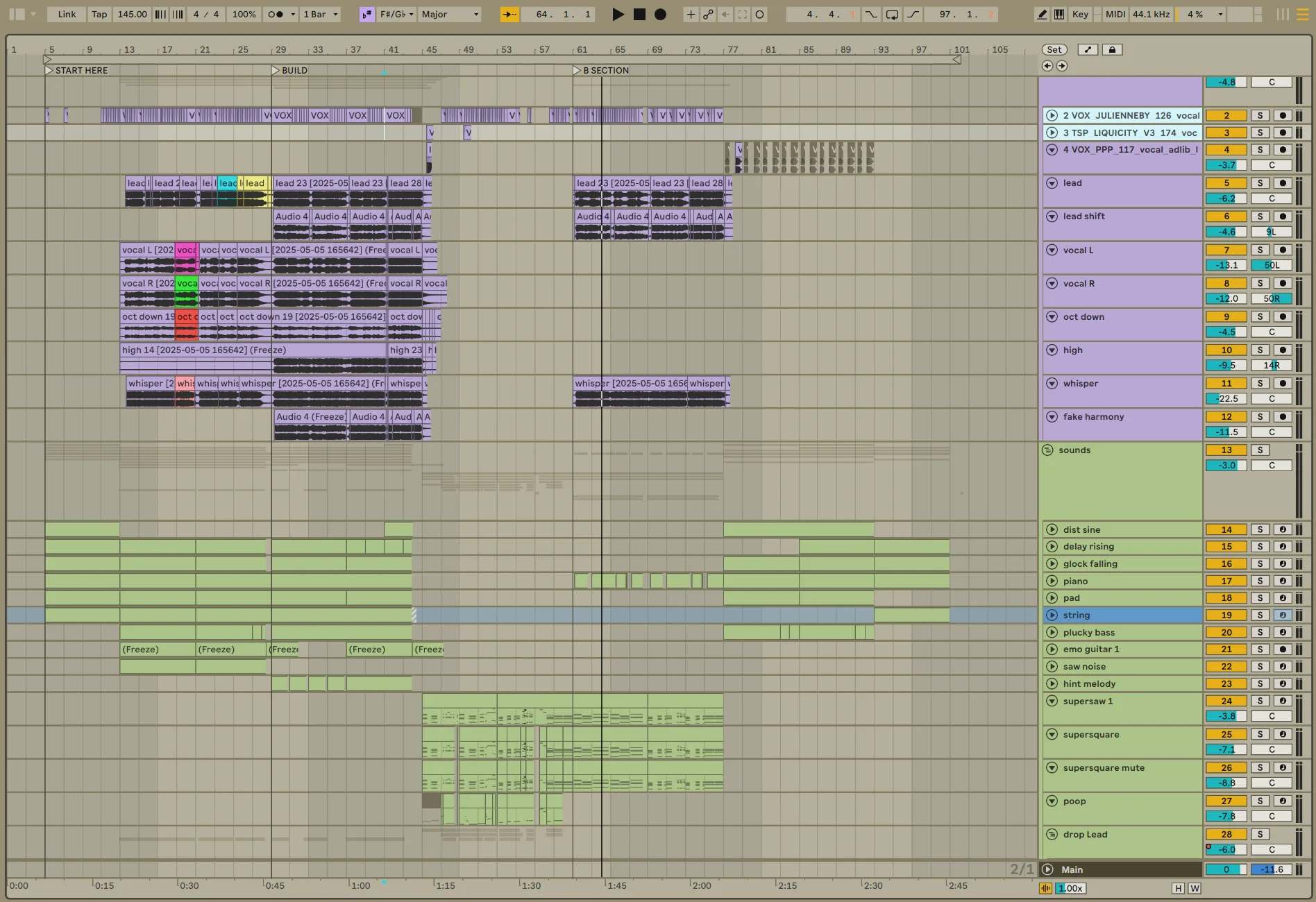This screenshot has width=1316, height=902.
Task: Toggle the metronome icon
Action: (276, 14)
